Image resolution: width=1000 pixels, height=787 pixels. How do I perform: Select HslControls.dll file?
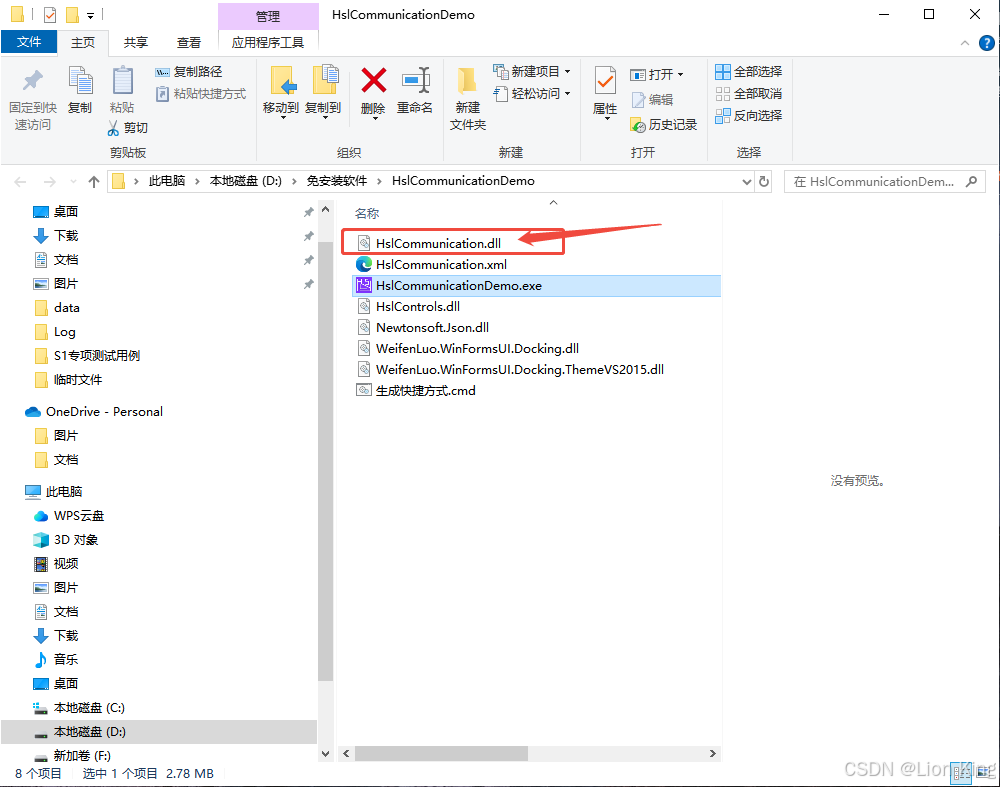[418, 306]
